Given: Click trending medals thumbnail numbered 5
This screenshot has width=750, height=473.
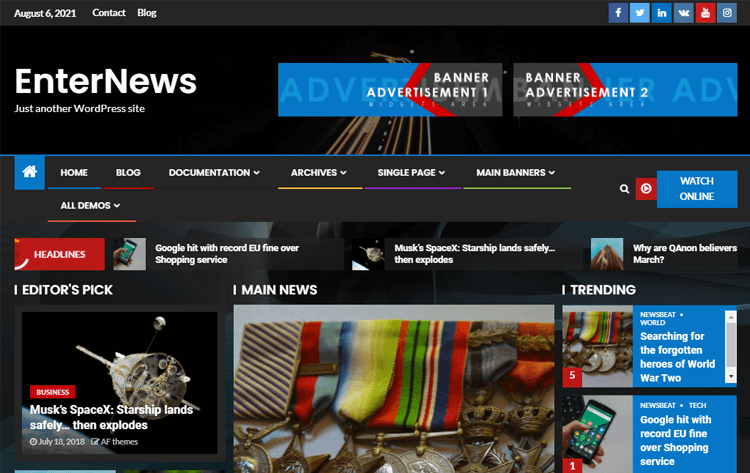Looking at the screenshot, I should pyautogui.click(x=597, y=346).
